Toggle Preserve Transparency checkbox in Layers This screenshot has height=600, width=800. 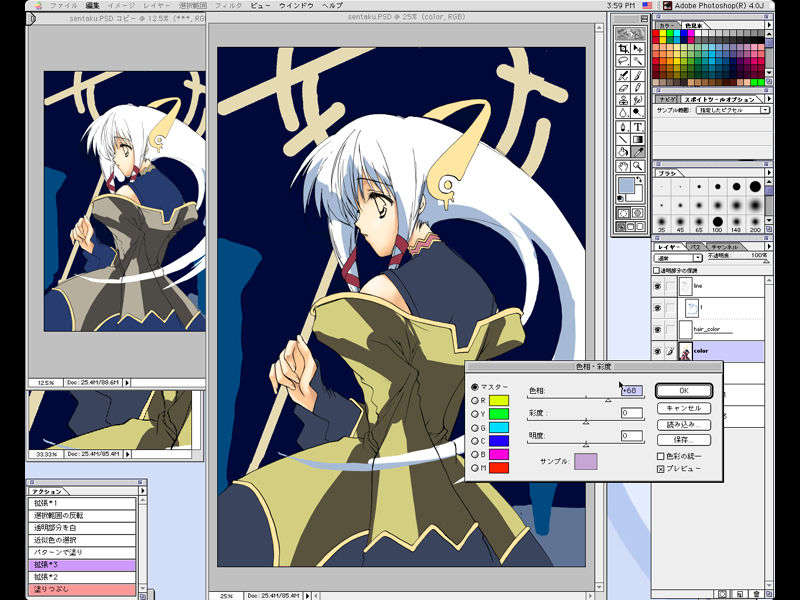coord(657,271)
